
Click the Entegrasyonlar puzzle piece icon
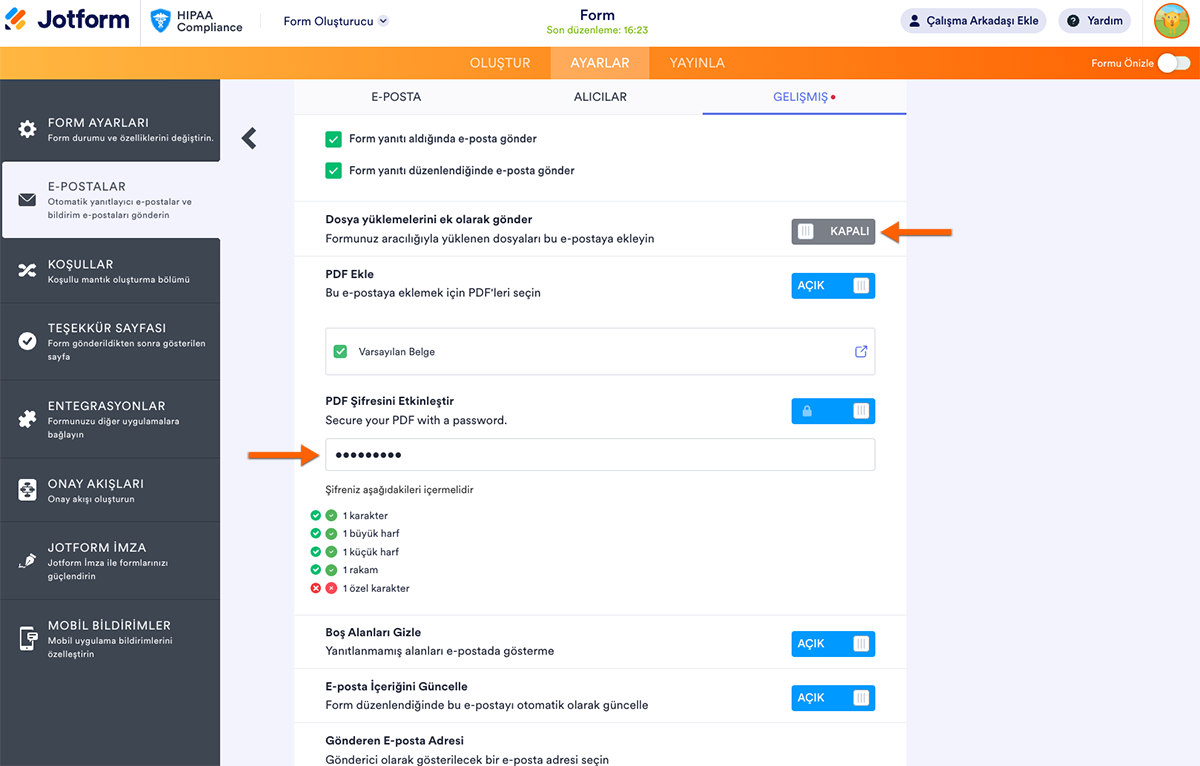coord(28,419)
